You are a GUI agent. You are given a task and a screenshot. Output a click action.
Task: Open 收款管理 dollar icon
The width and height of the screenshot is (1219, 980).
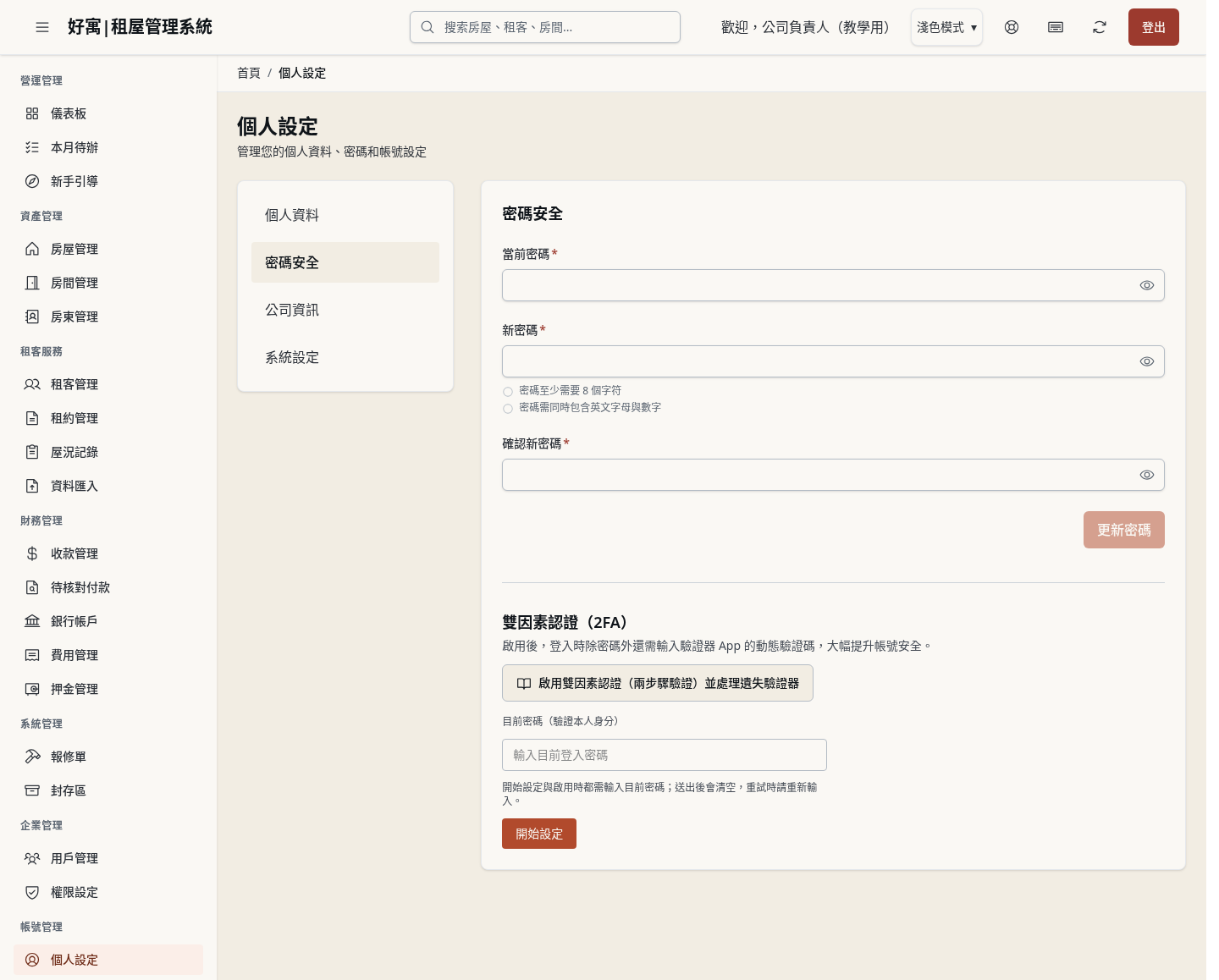tap(32, 553)
